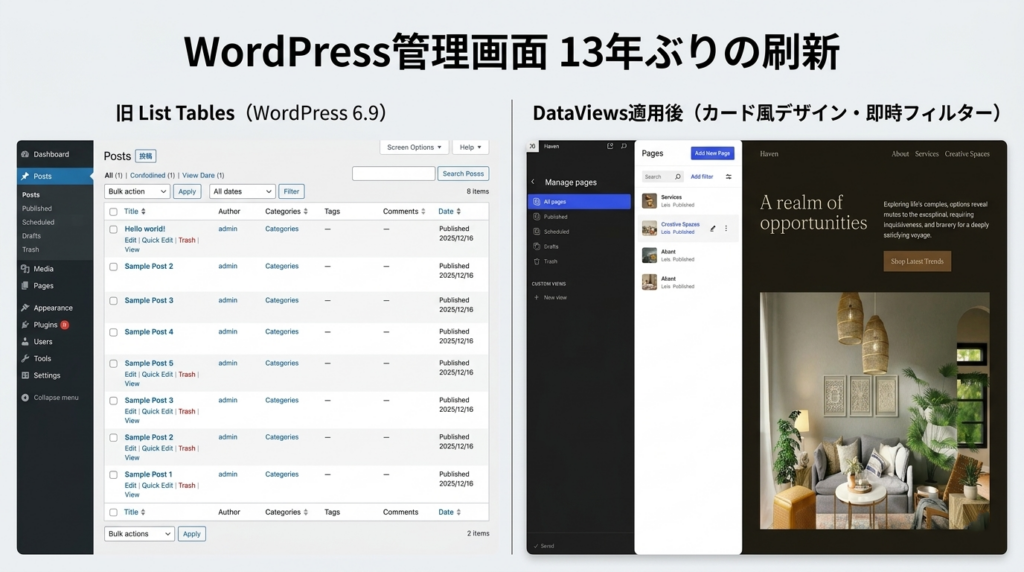Screen dimensions: 1024x572
Task: Open the Settings icon in sidebar
Action: click(x=25, y=375)
